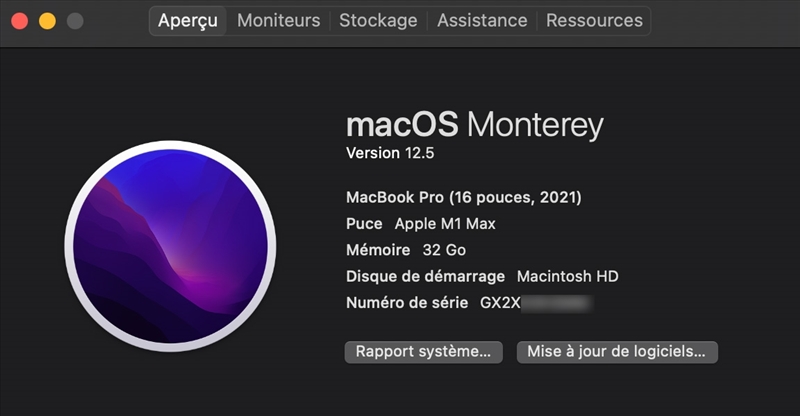Screen dimensions: 800x416
Task: Close the About This Mac window
Action: tap(20, 21)
